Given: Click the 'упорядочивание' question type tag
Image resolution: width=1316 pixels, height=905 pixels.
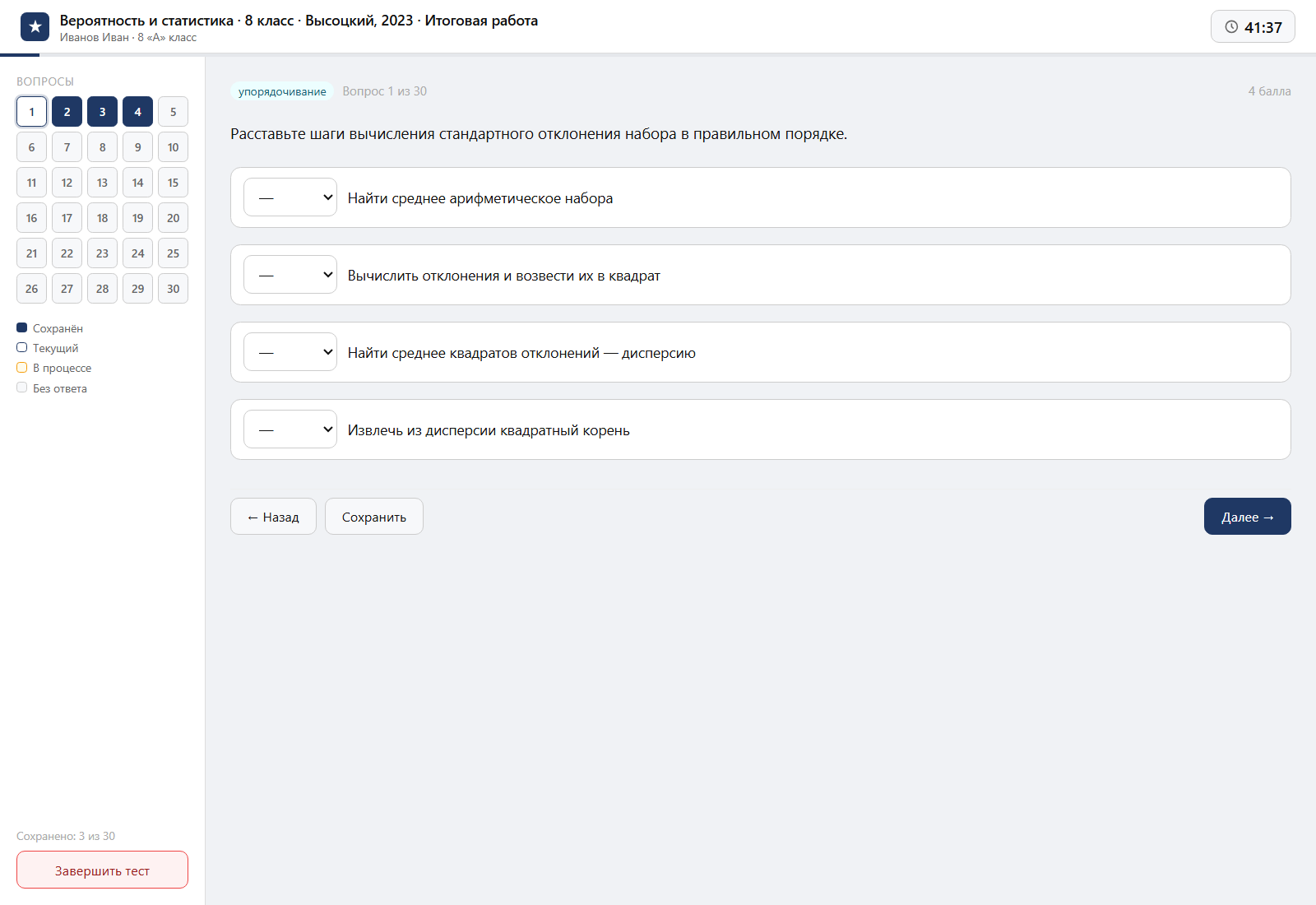Looking at the screenshot, I should tap(282, 91).
